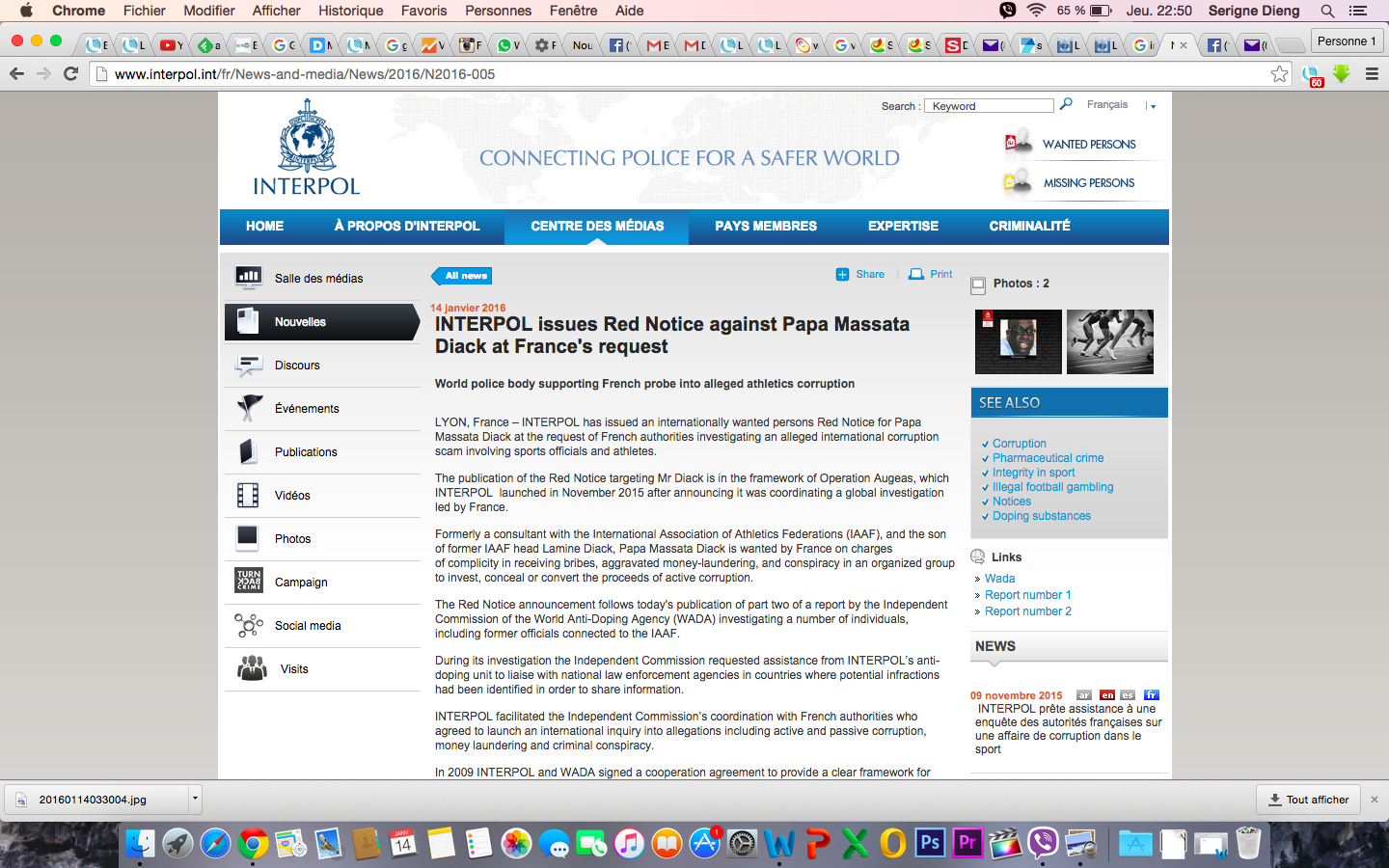Open Microsoft Word from the dock
This screenshot has width=1389, height=868.
(779, 843)
